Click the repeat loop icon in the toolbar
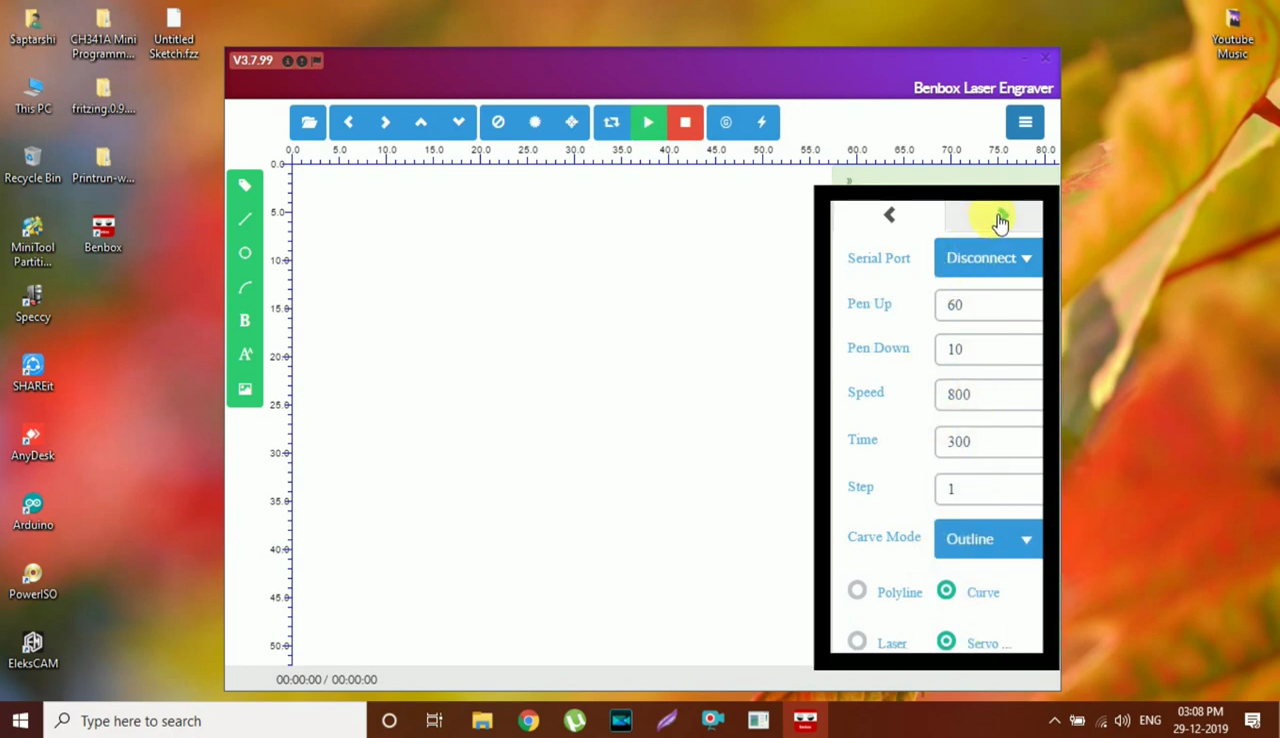1280x738 pixels. (x=611, y=122)
